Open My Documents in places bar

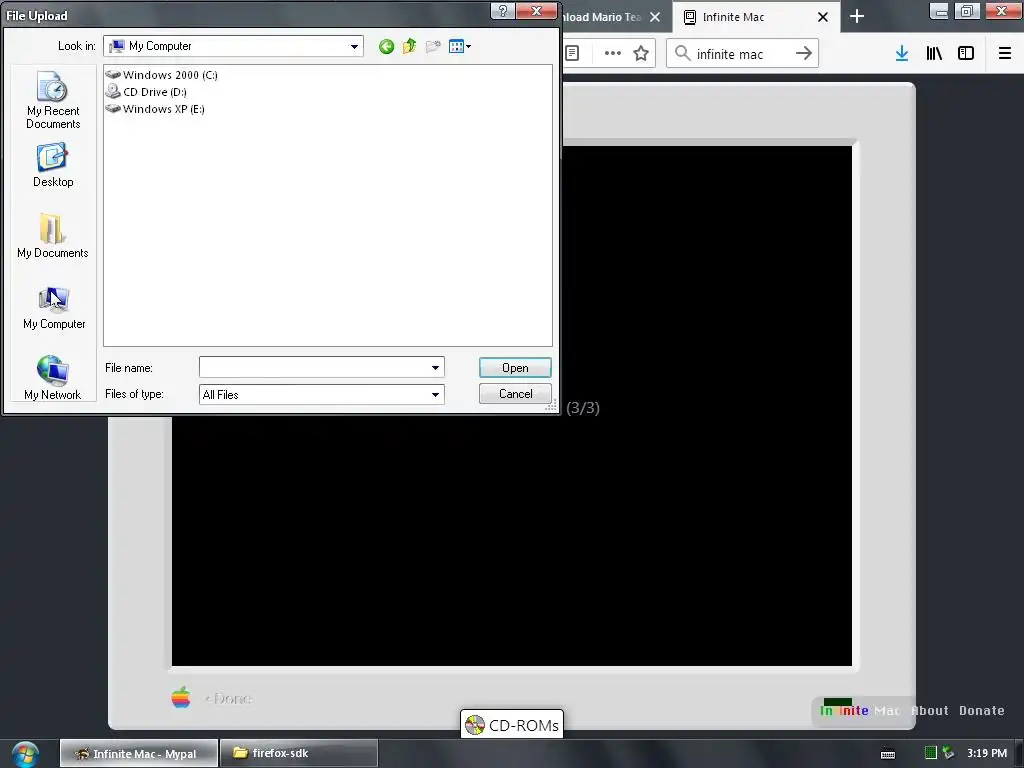click(x=53, y=236)
